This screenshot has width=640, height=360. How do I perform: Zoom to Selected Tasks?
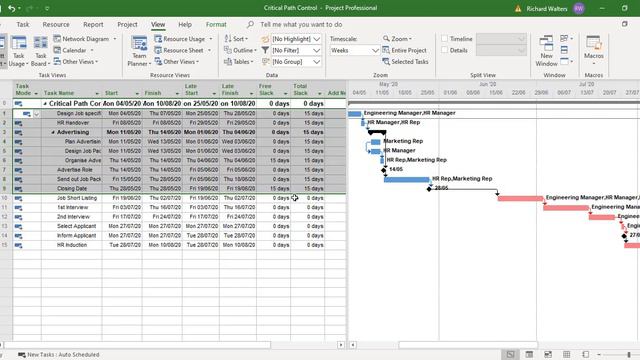(405, 62)
